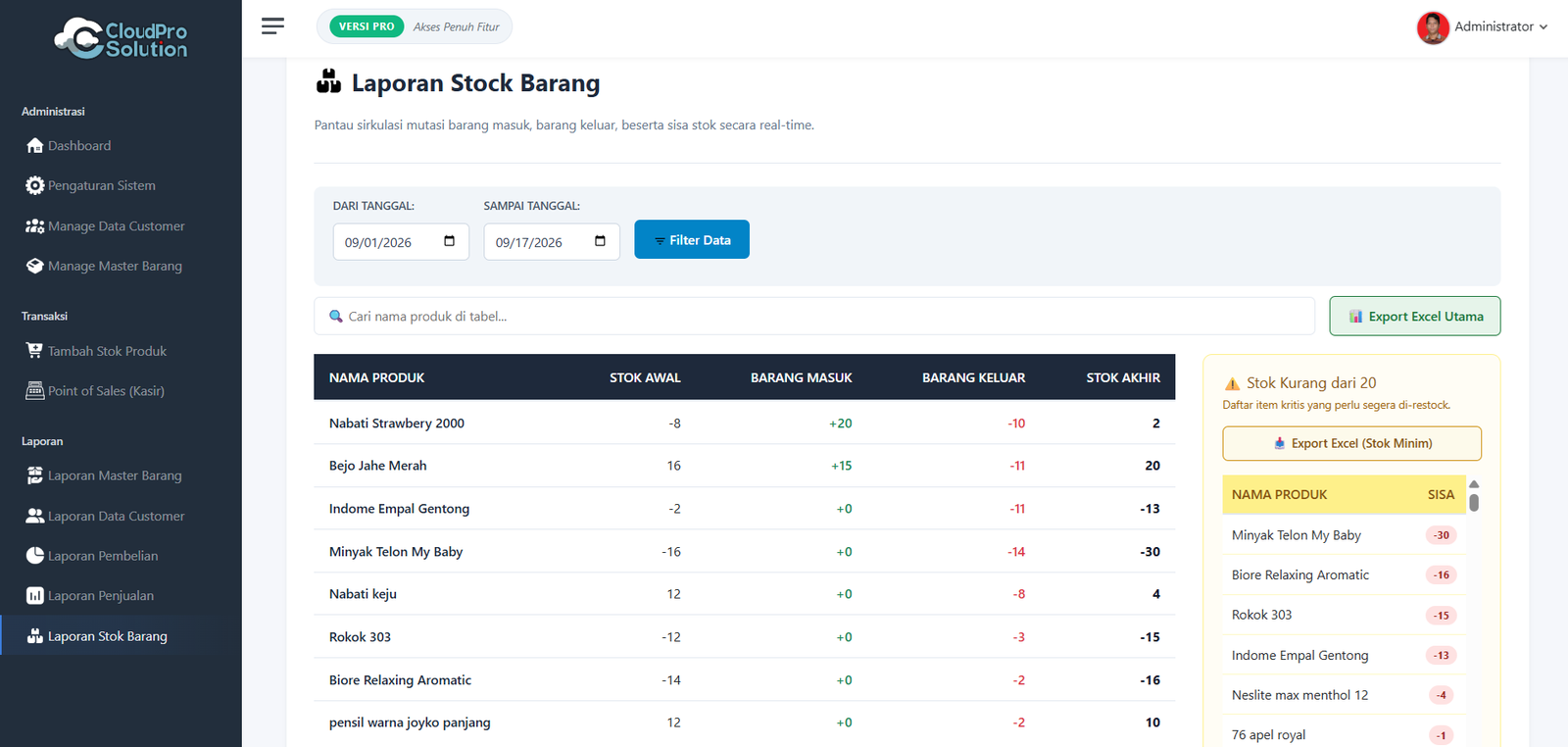Click the page title boxes icon
The image size is (1568, 747).
click(x=328, y=81)
